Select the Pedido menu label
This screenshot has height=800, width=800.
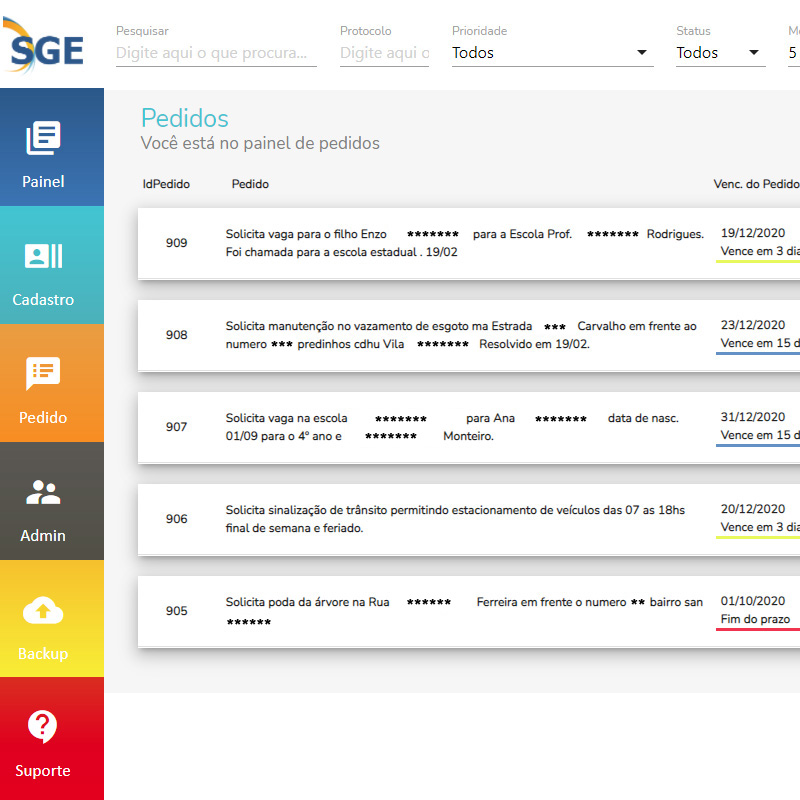coord(43,417)
